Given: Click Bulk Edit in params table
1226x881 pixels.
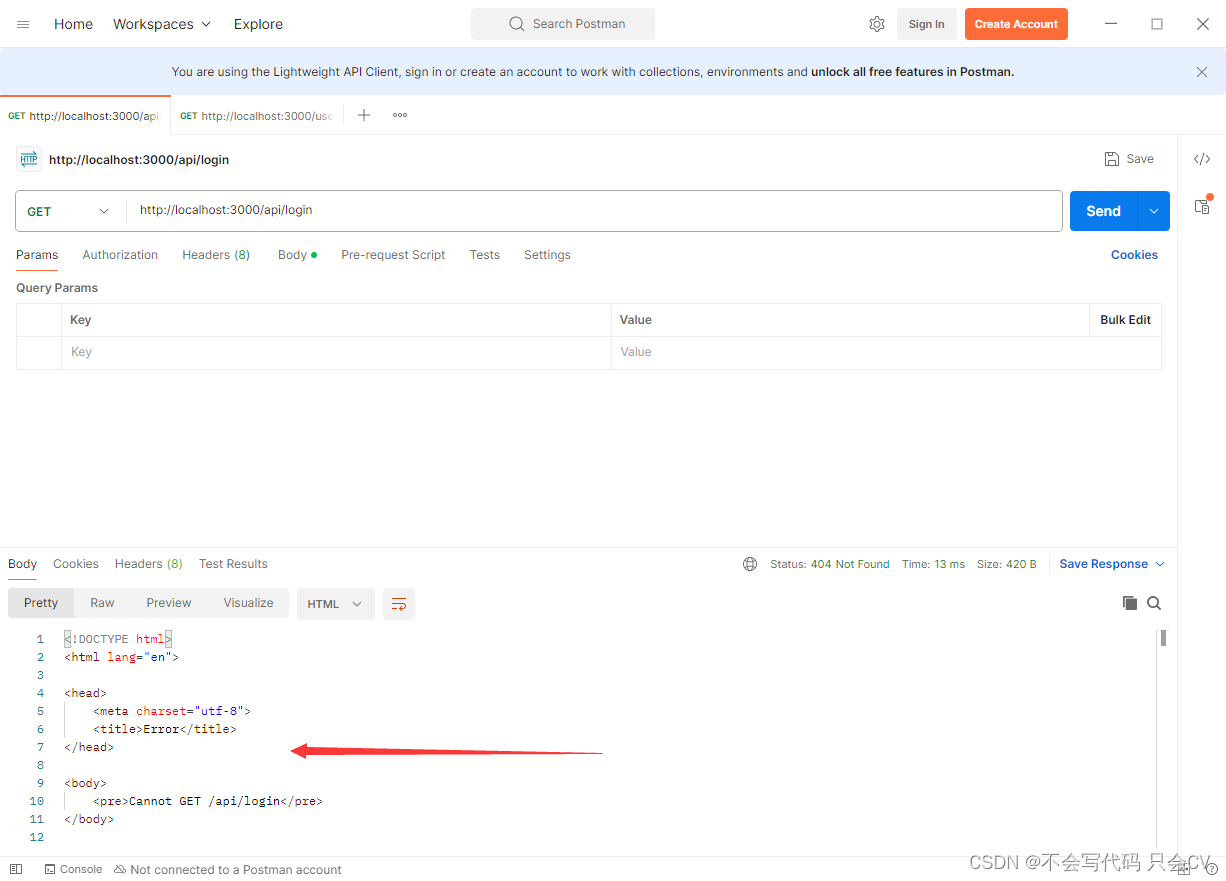Looking at the screenshot, I should 1125,320.
